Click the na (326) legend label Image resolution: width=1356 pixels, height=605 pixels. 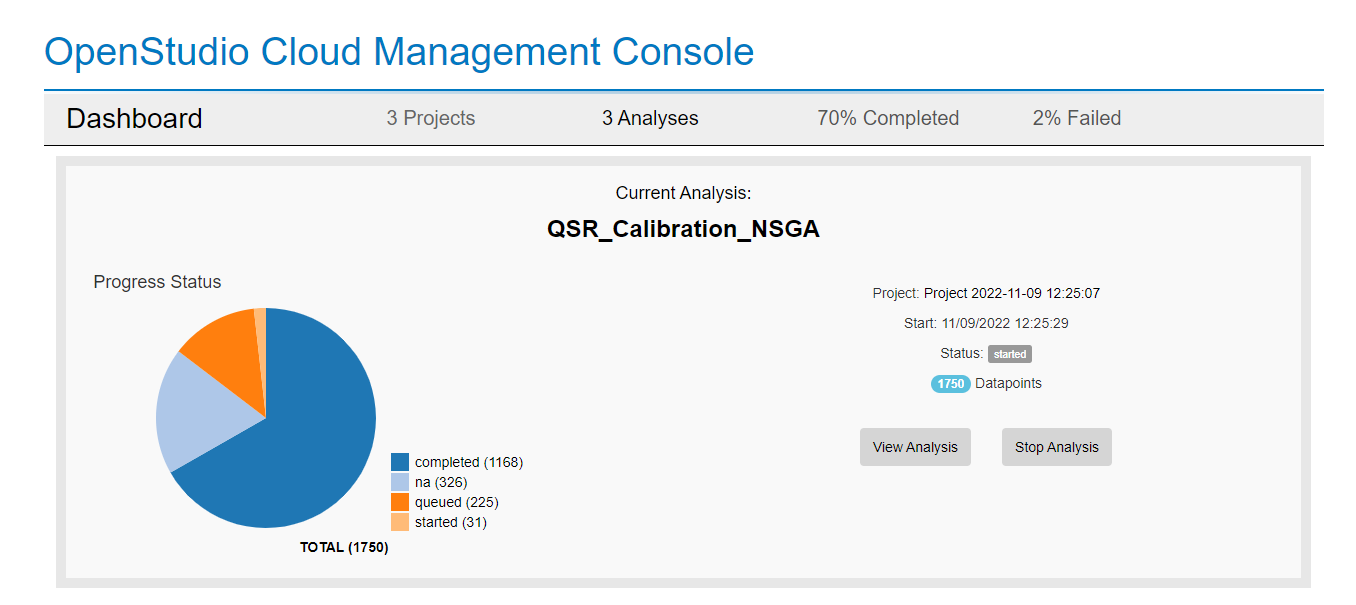coord(441,482)
